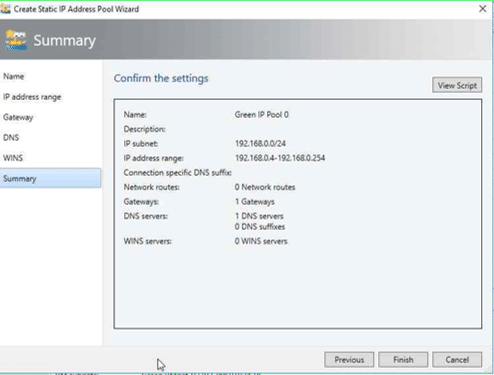Click the pool name 'Green IP Pool 0'
The height and width of the screenshot is (375, 494).
pos(262,115)
